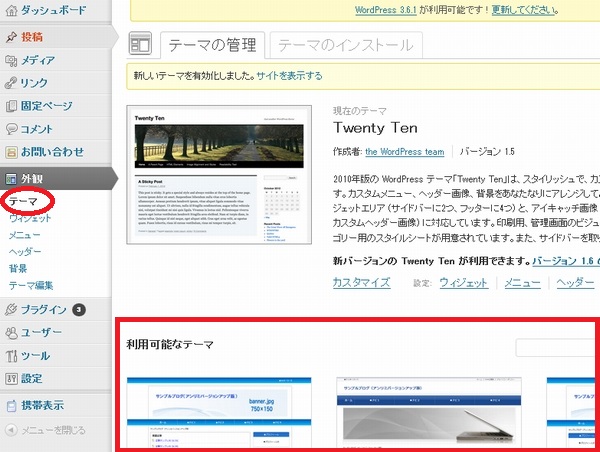Click the mobile icon beside 携帯表示
The height and width of the screenshot is (452, 600).
tap(11, 406)
